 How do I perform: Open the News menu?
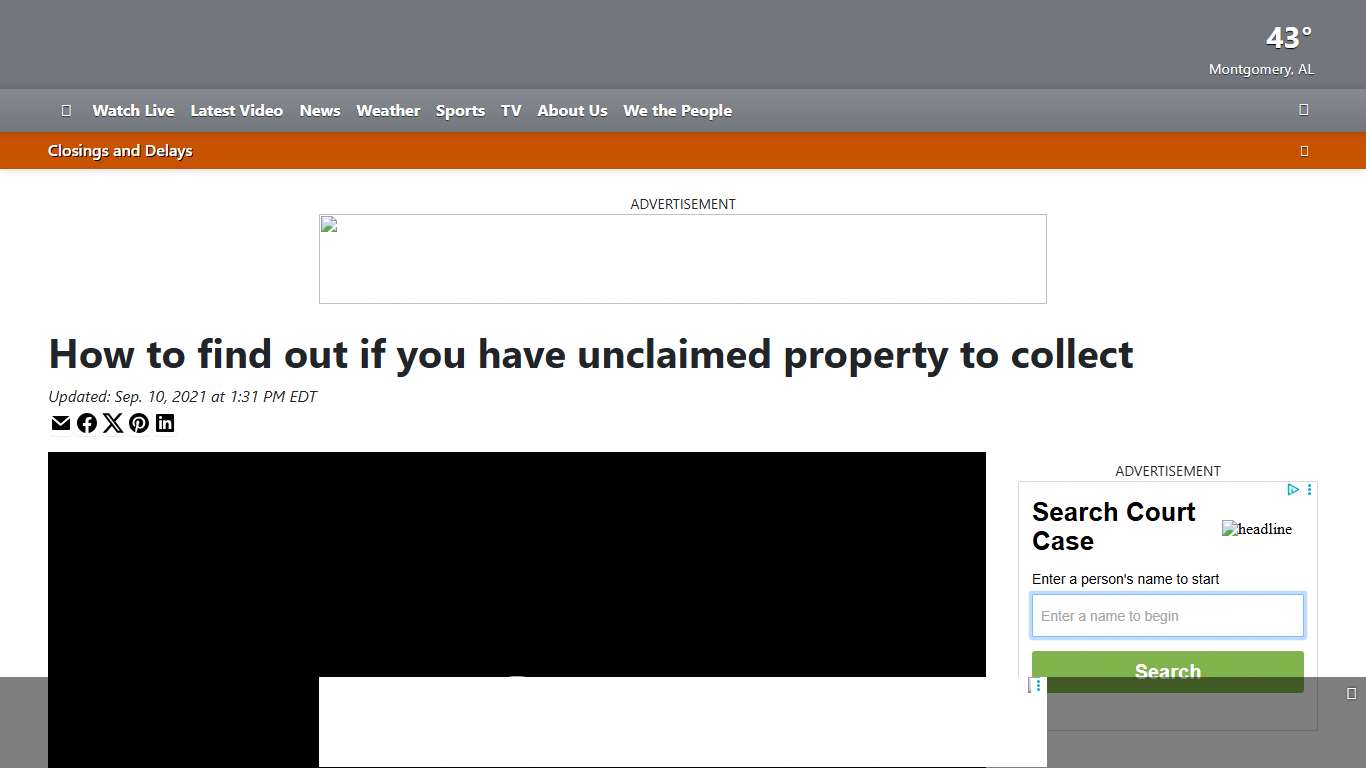pos(319,110)
